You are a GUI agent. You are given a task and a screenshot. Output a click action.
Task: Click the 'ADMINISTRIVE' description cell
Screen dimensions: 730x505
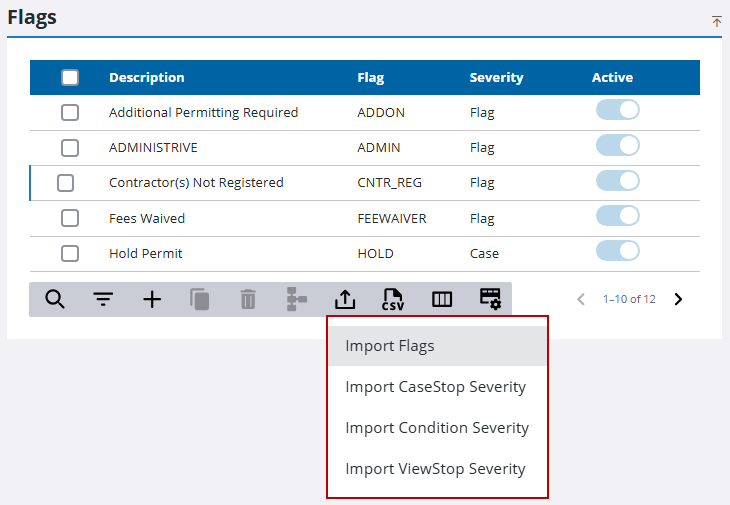[153, 148]
